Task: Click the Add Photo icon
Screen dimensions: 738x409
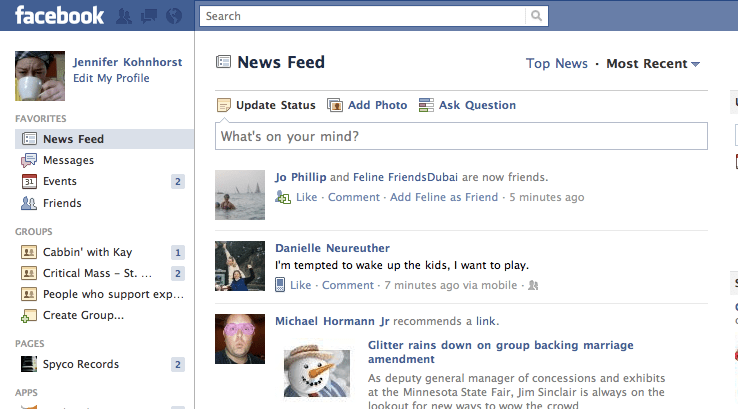Action: [335, 105]
